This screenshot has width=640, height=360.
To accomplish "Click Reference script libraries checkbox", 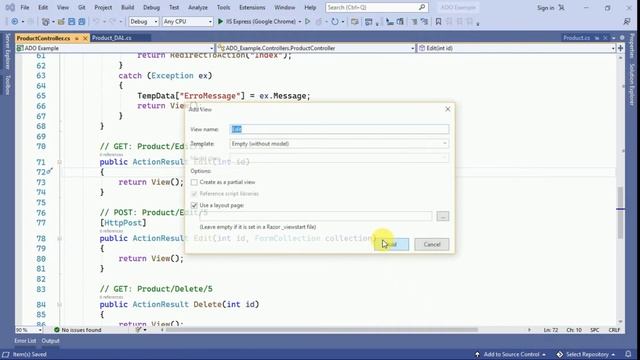I will coord(194,194).
